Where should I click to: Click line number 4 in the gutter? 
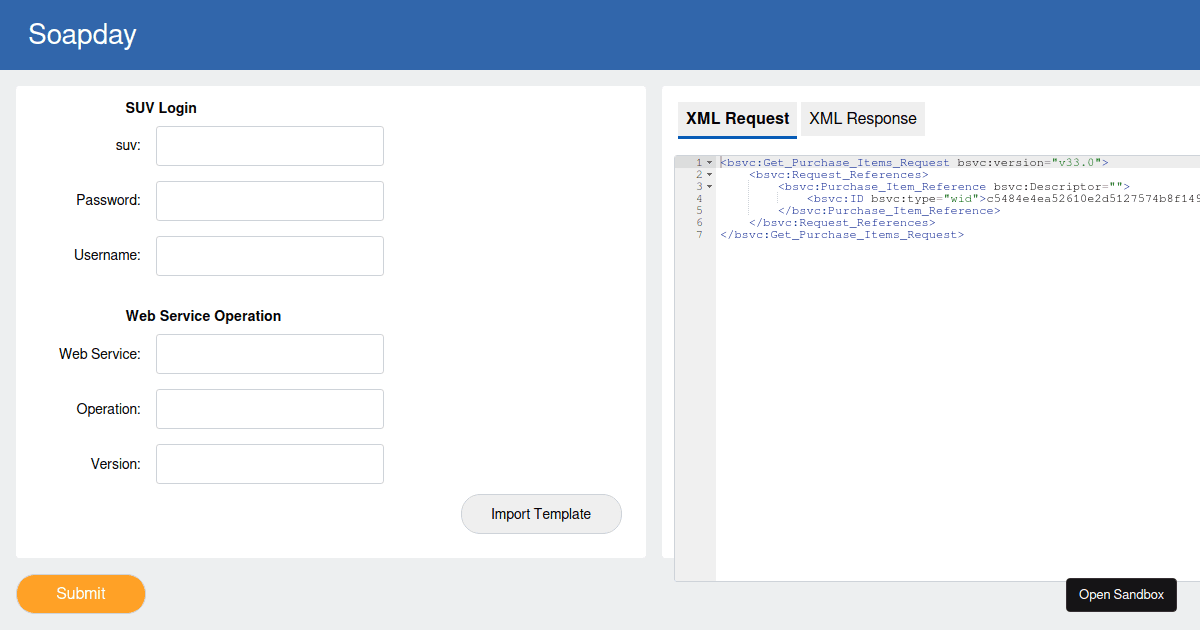[698, 198]
